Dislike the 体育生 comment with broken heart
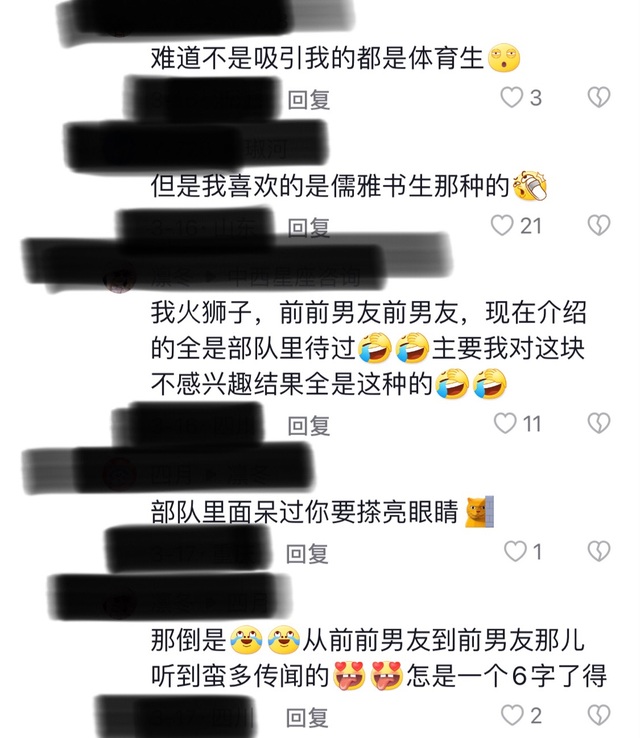Screen dimensions: 640x738 (x=599, y=97)
